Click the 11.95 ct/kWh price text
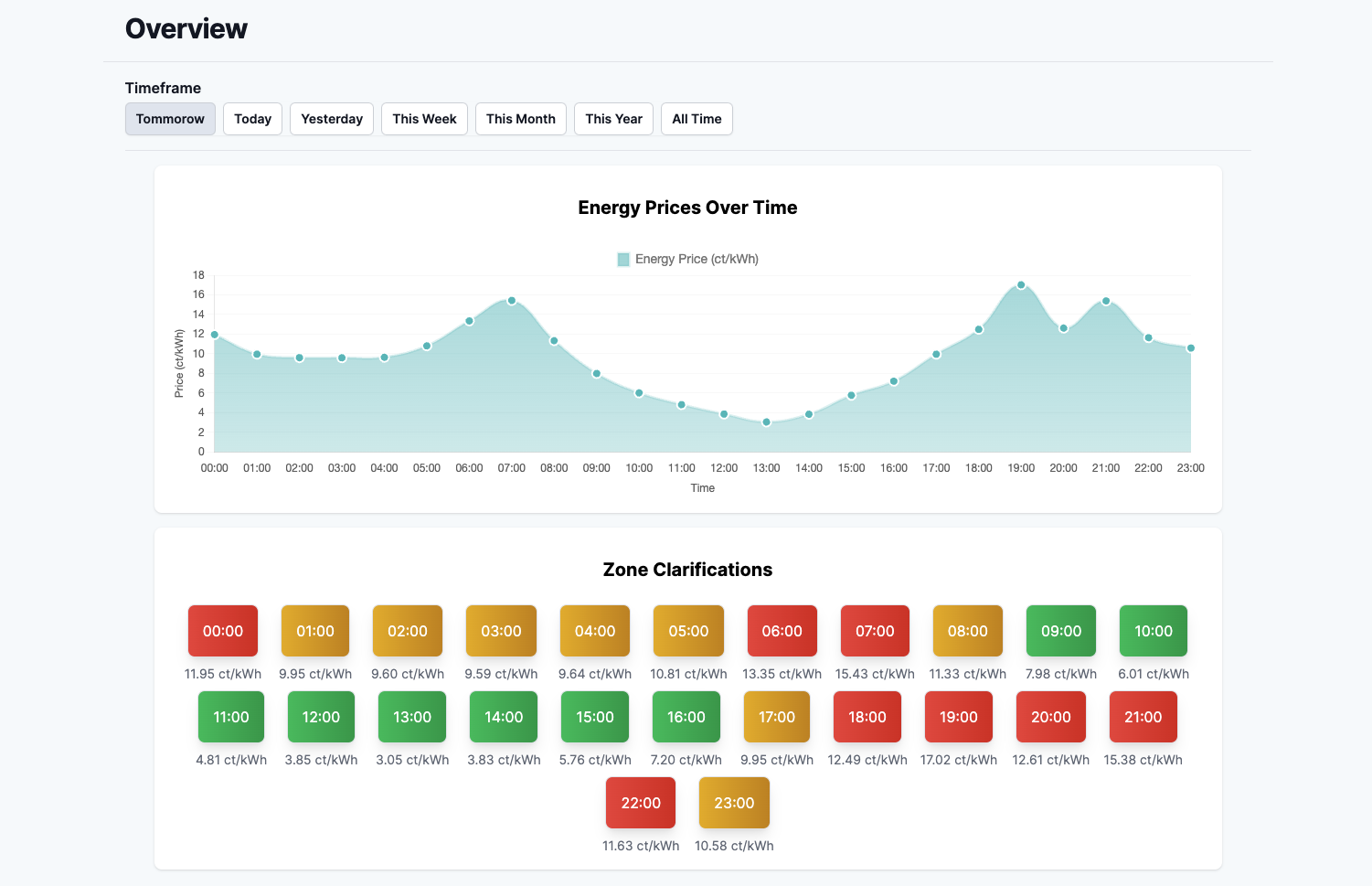The height and width of the screenshot is (886, 1372). [x=223, y=674]
